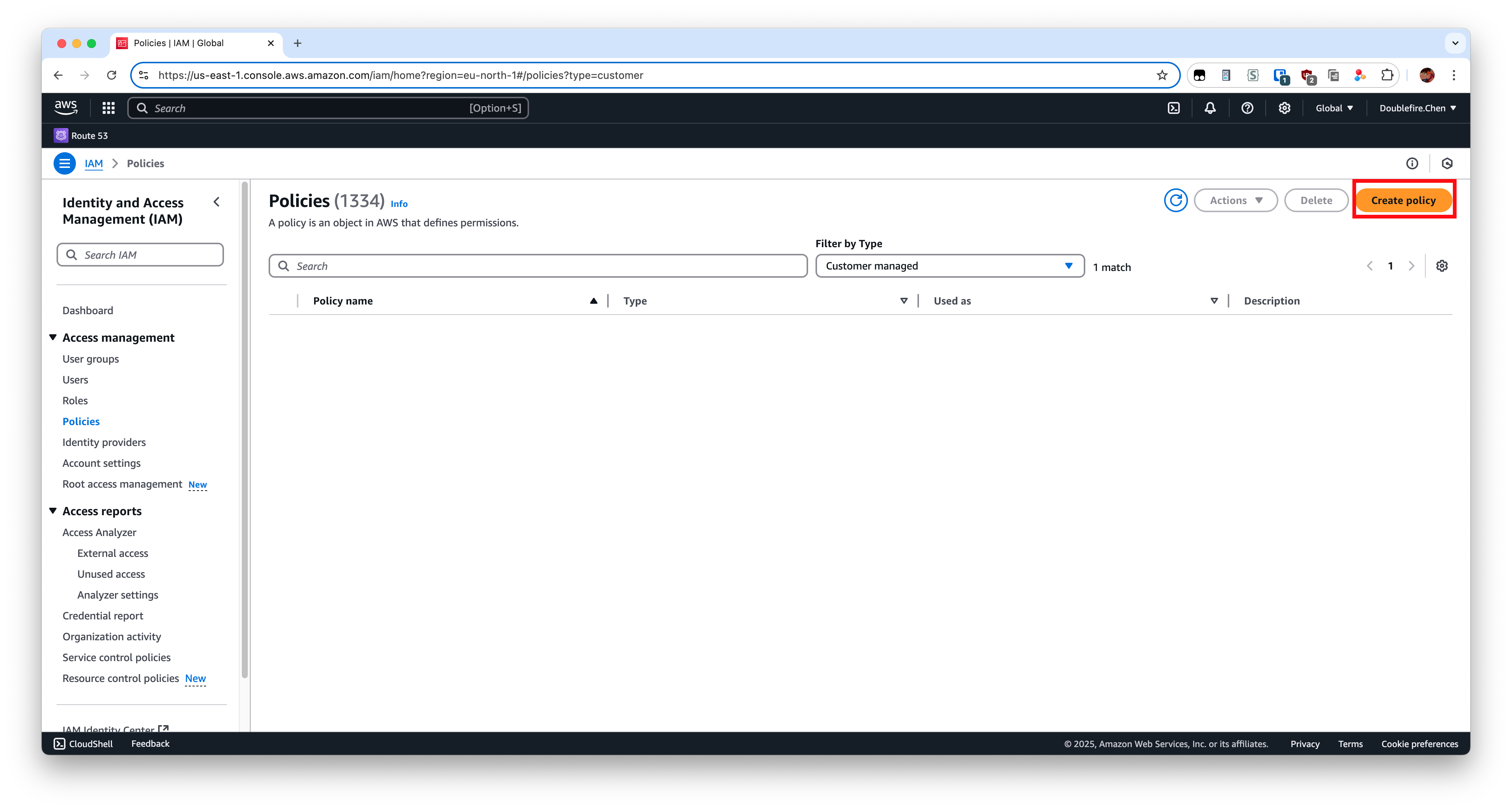The image size is (1512, 810).
Task: Show the tab search dropdown in Chrome
Action: 1455,43
